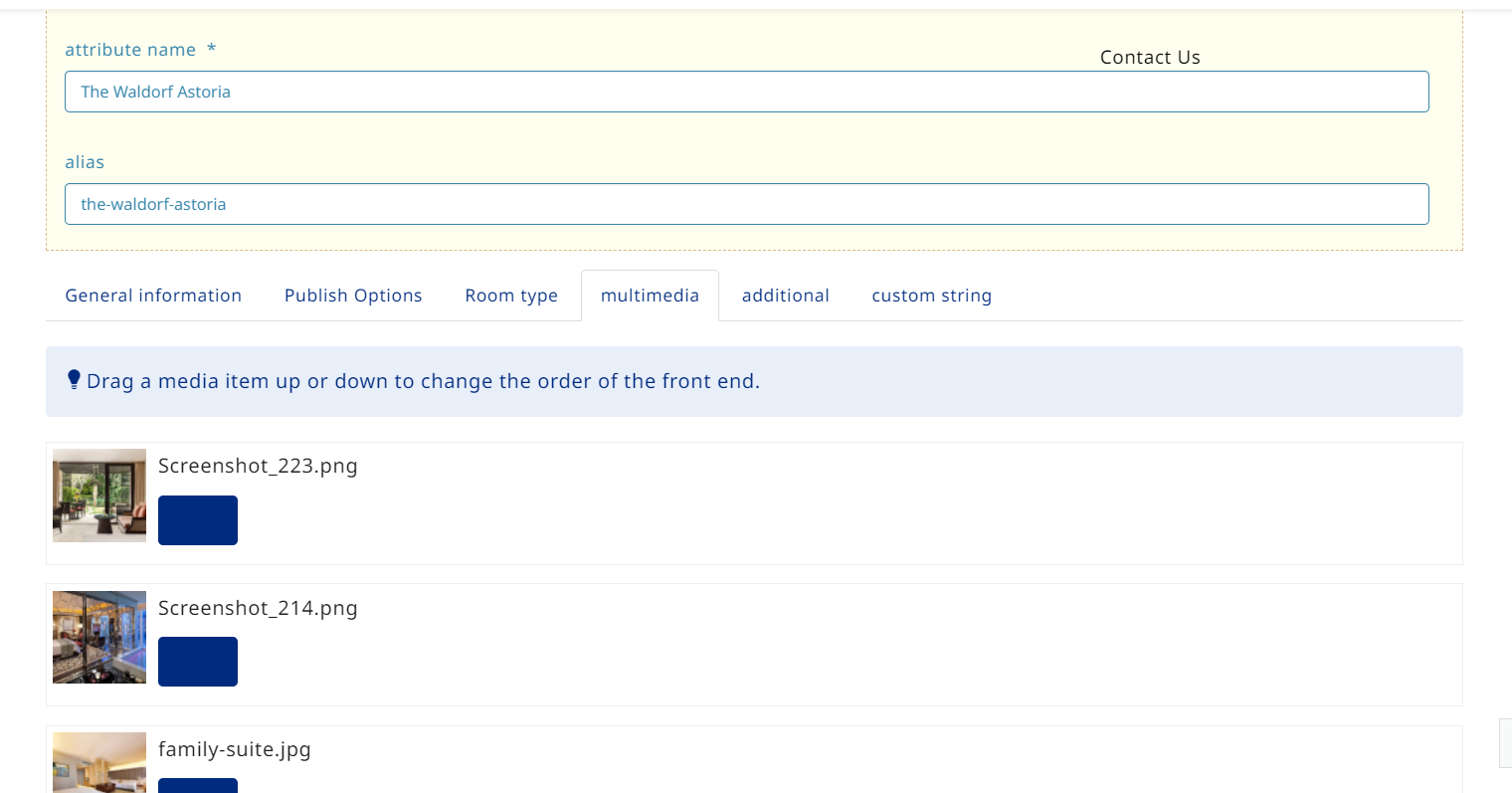Image resolution: width=1512 pixels, height=793 pixels.
Task: Click the family-suite.jpg file name
Action: point(235,749)
